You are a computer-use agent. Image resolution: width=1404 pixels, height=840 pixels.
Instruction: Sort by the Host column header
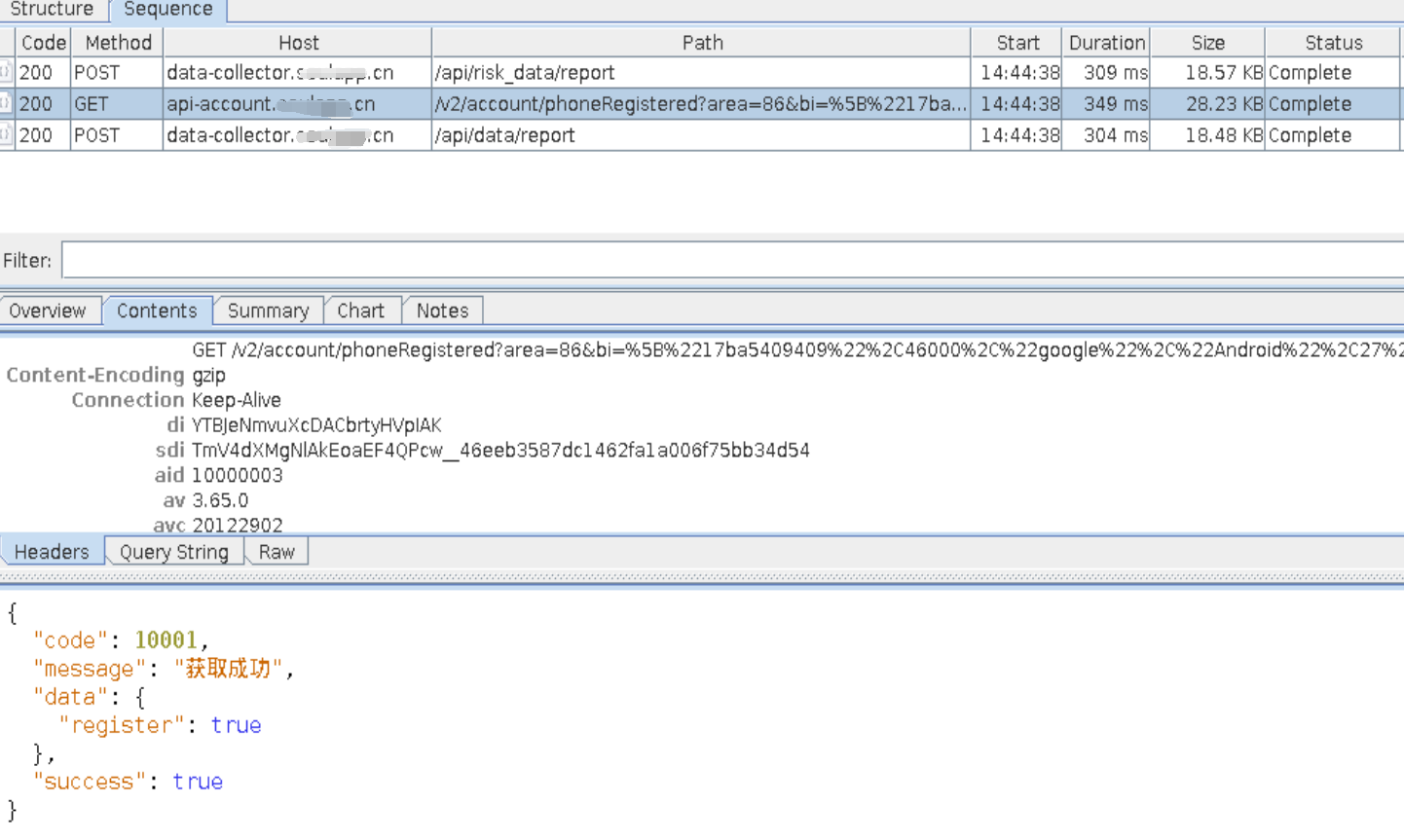(x=298, y=43)
